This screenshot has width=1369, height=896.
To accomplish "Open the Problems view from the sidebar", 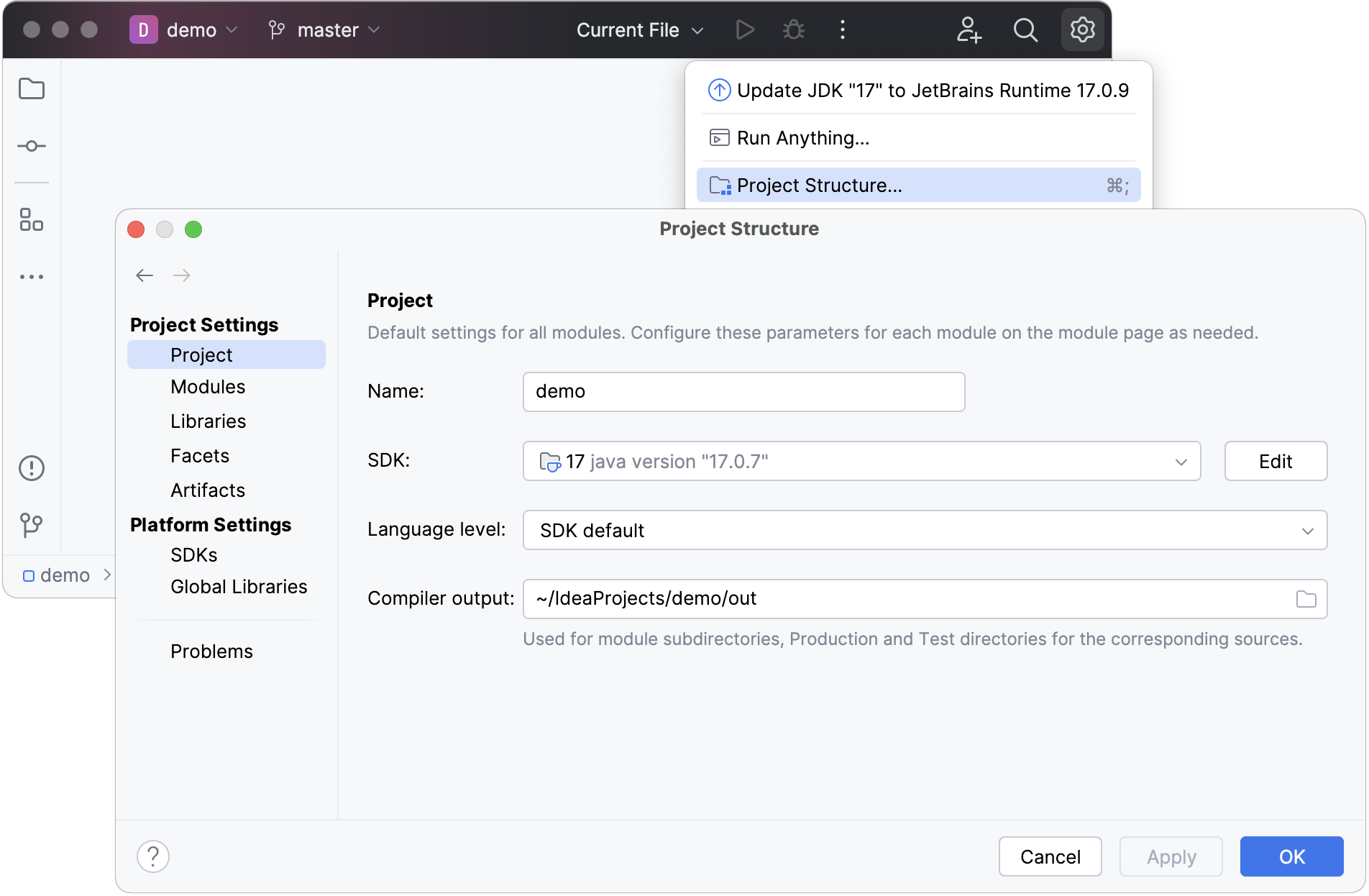I will point(32,468).
